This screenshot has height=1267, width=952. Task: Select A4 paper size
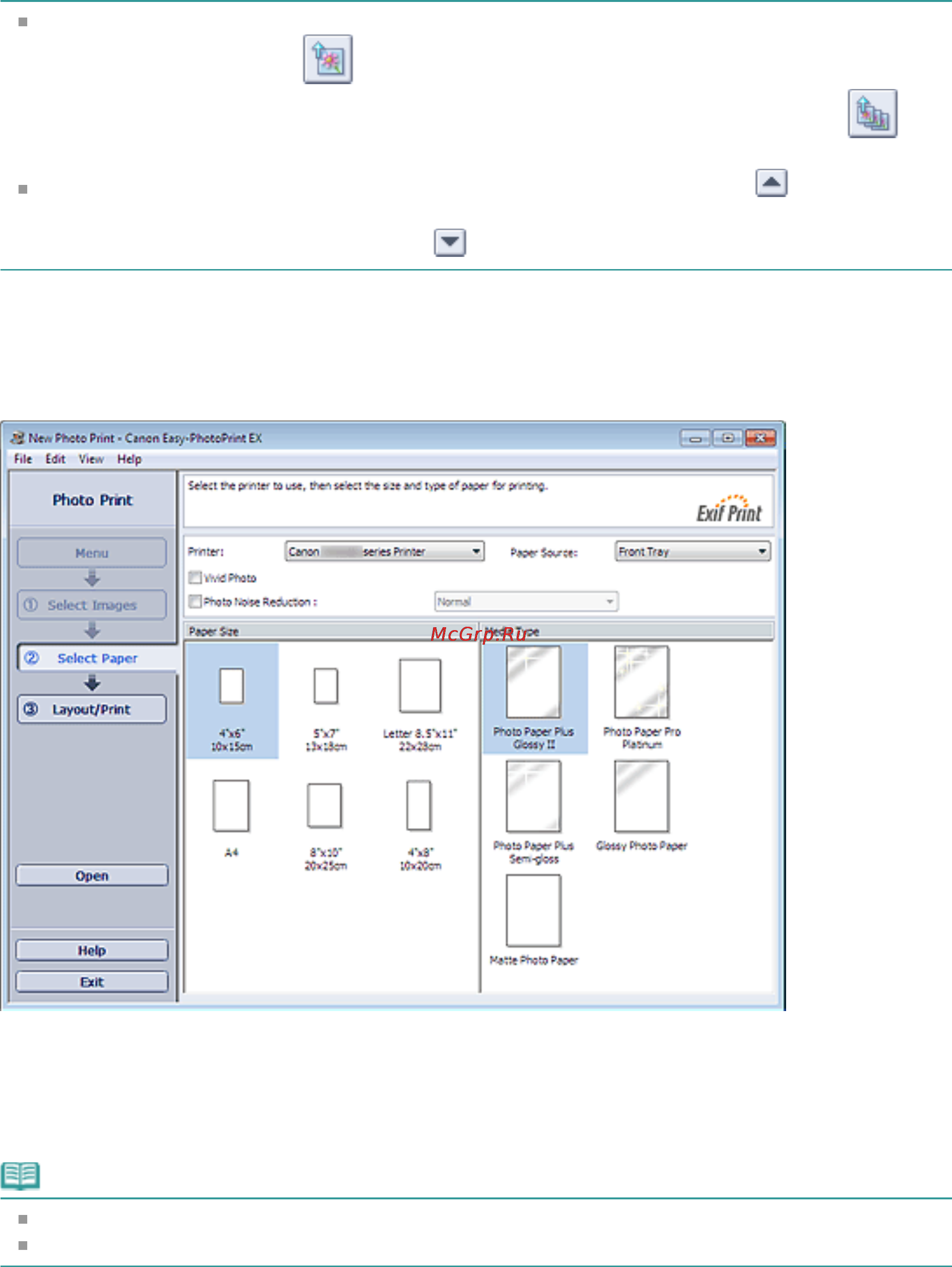pos(231,818)
